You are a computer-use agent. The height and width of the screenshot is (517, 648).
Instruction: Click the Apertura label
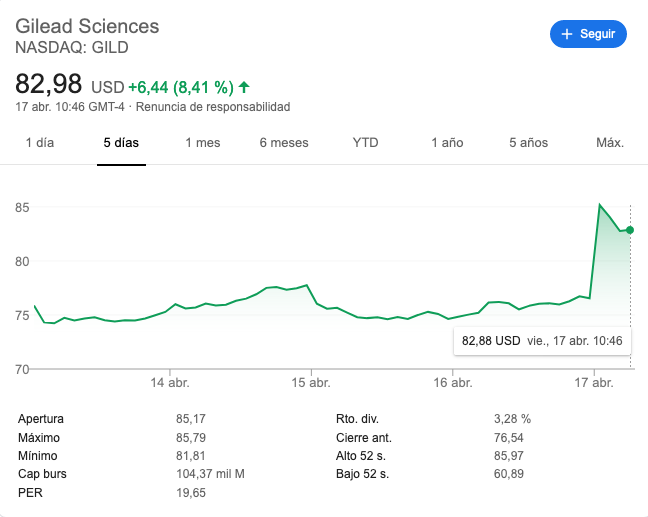41,419
